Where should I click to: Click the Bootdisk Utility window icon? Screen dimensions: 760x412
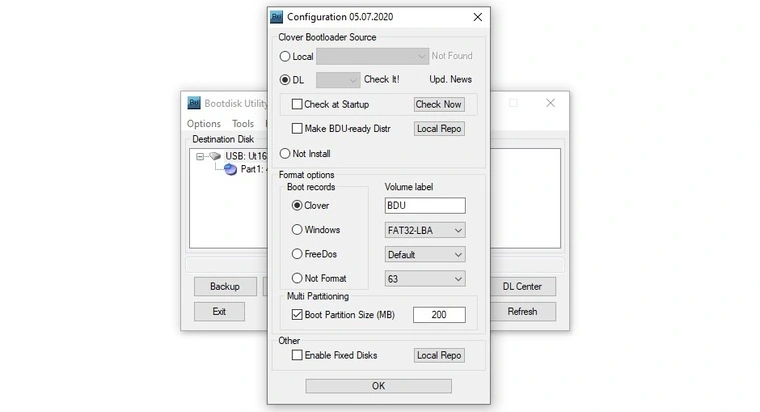[x=194, y=103]
